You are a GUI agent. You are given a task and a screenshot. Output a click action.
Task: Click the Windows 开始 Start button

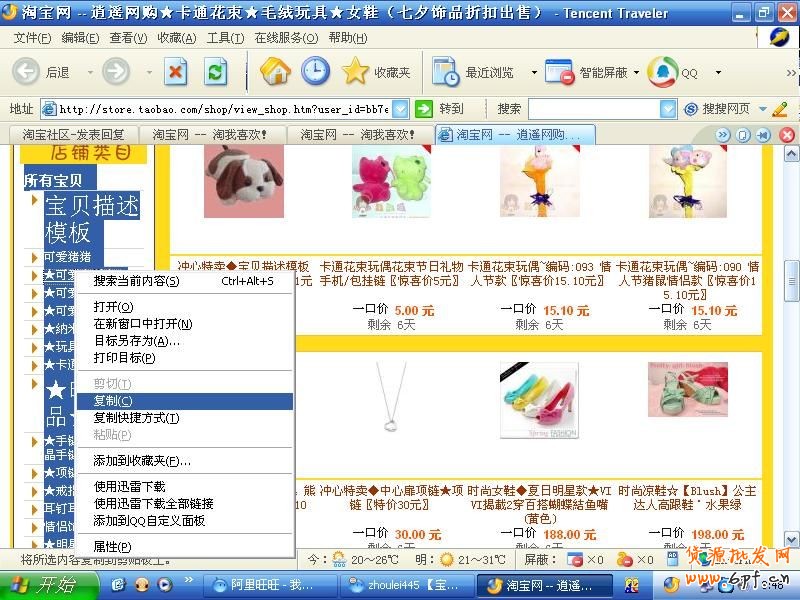point(44,585)
